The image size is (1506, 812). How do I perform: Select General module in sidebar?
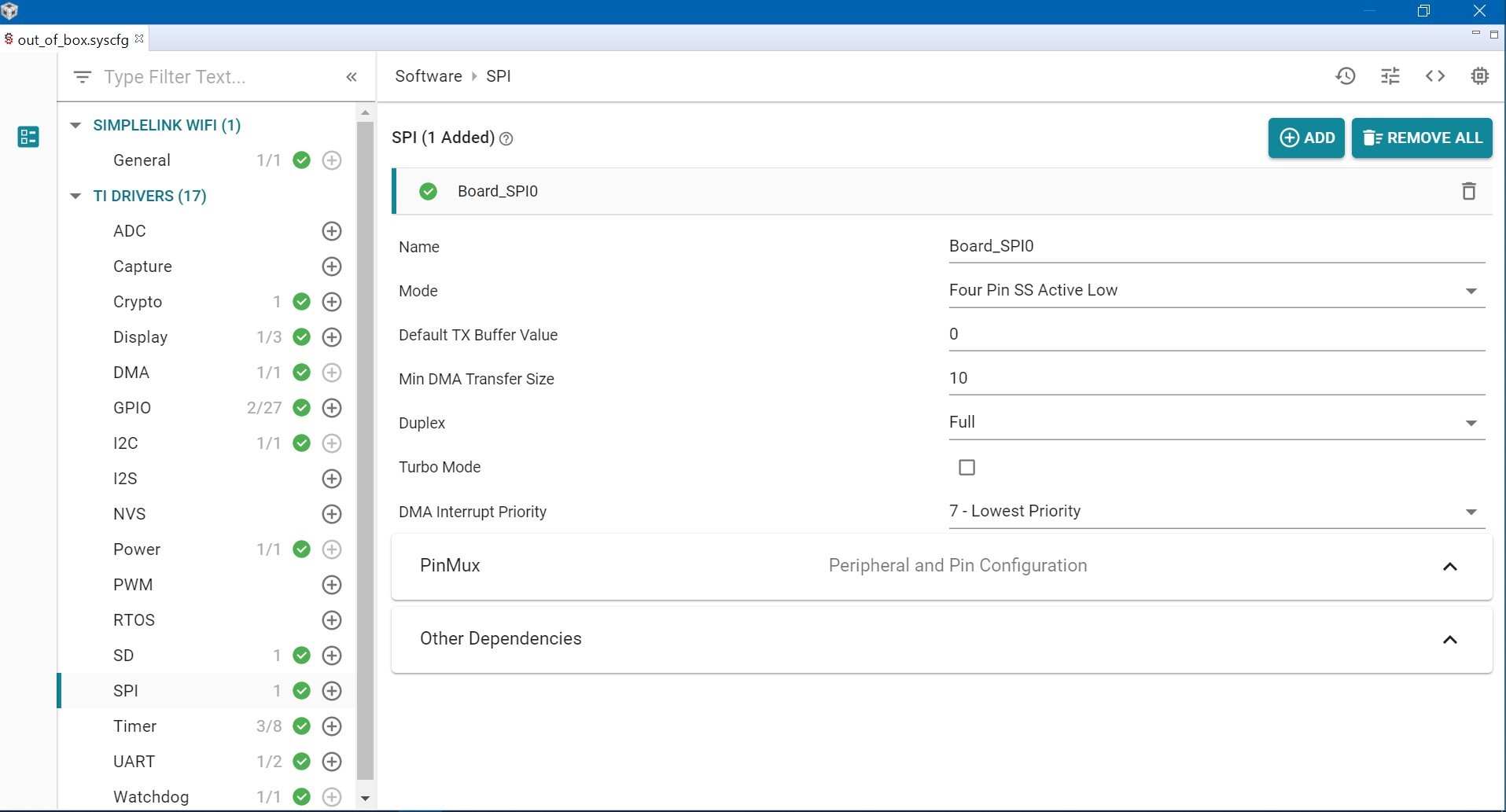tap(142, 160)
